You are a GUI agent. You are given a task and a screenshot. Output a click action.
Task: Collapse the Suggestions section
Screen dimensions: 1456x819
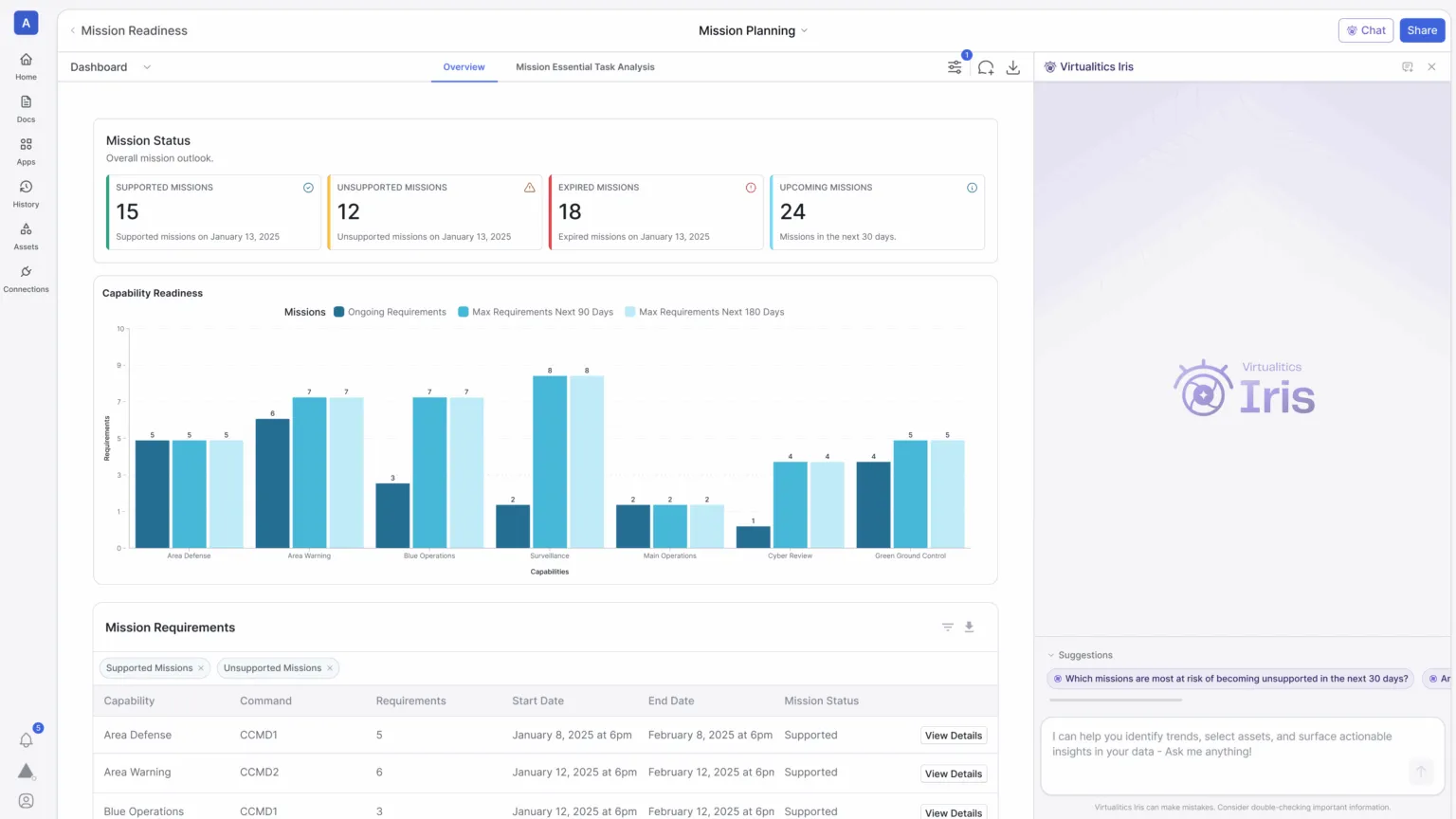pyautogui.click(x=1051, y=655)
